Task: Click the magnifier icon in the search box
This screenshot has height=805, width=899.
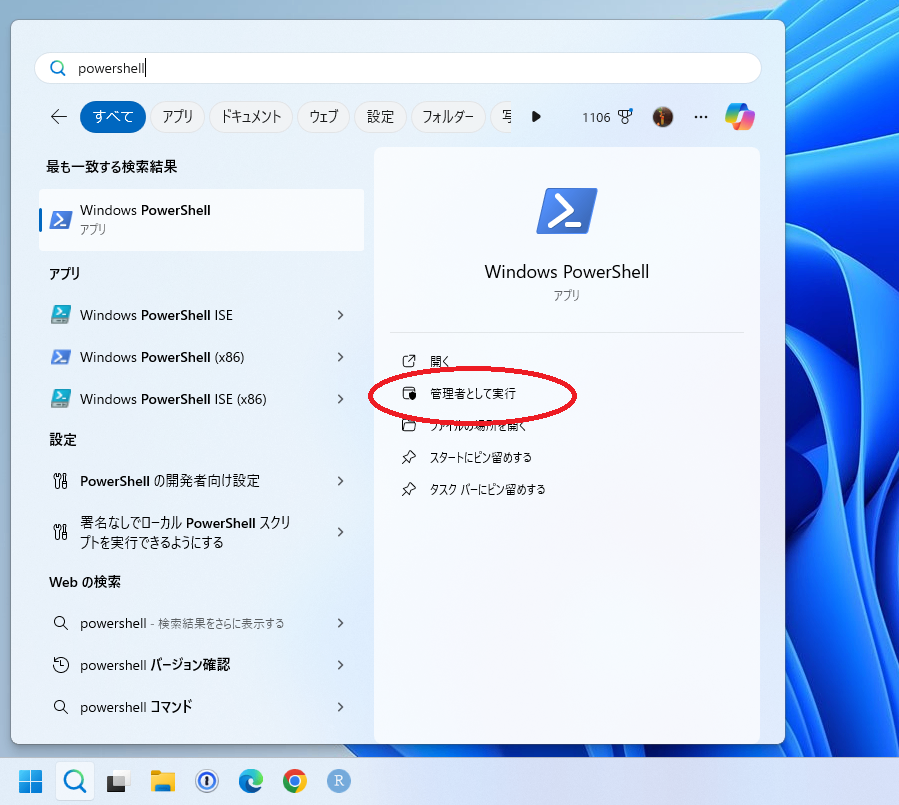Action: [x=58, y=68]
